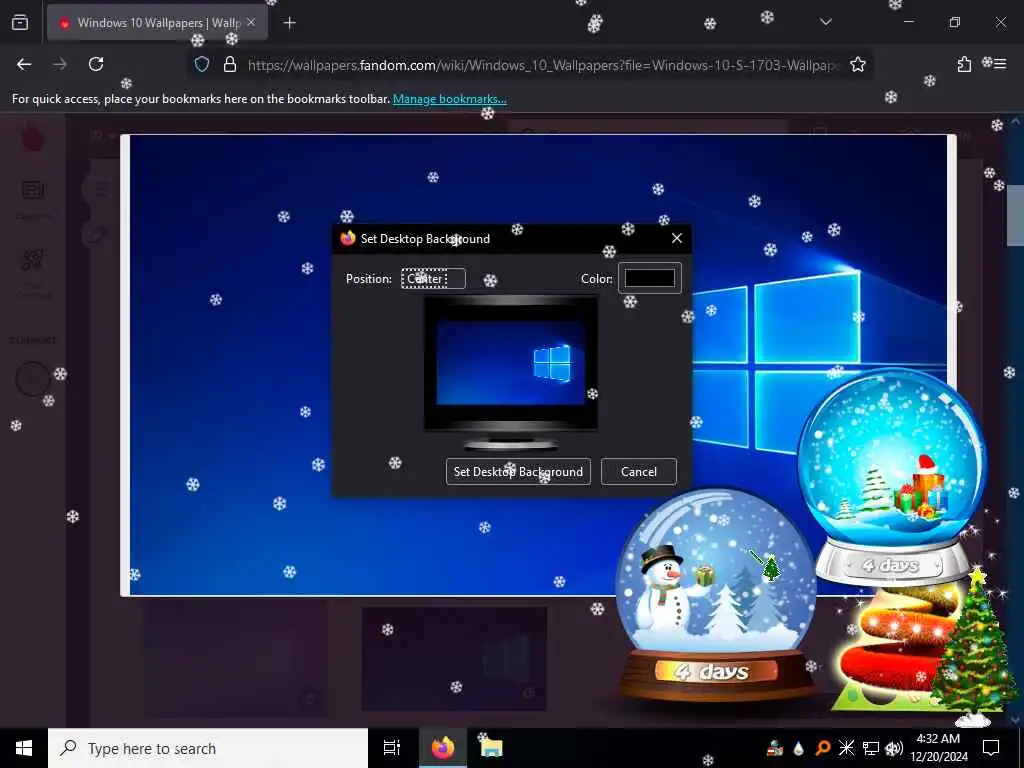Click the Christmas tree desktop widget
The width and height of the screenshot is (1024, 768).
pos(973,647)
